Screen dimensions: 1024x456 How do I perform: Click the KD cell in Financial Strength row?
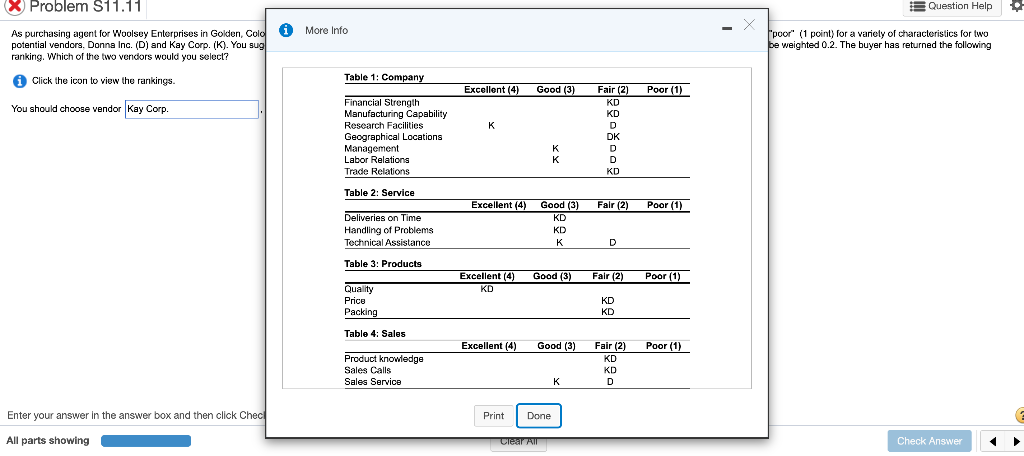coord(613,103)
